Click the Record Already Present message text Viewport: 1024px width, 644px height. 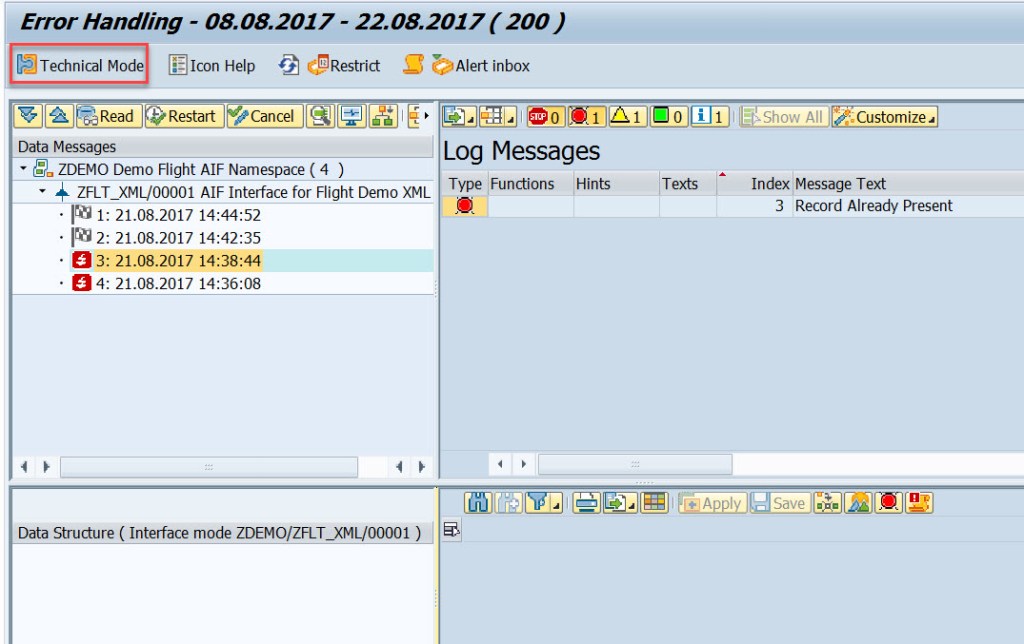click(x=873, y=206)
